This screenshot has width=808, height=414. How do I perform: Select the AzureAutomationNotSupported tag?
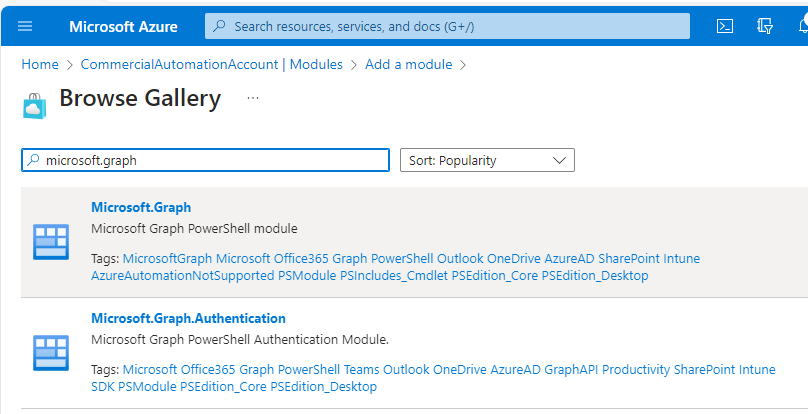(183, 275)
